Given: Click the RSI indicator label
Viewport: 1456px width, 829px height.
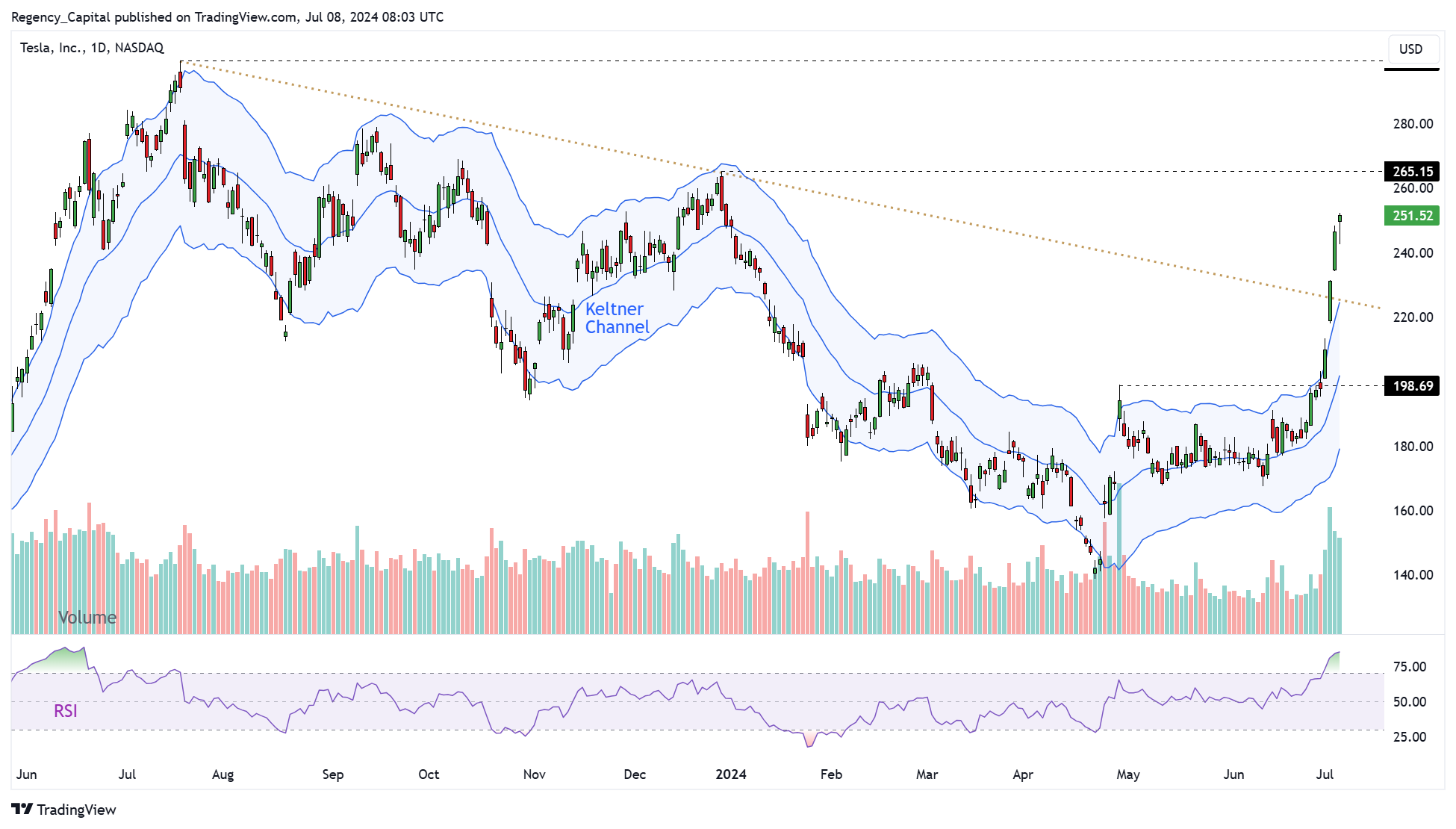Looking at the screenshot, I should pyautogui.click(x=66, y=711).
